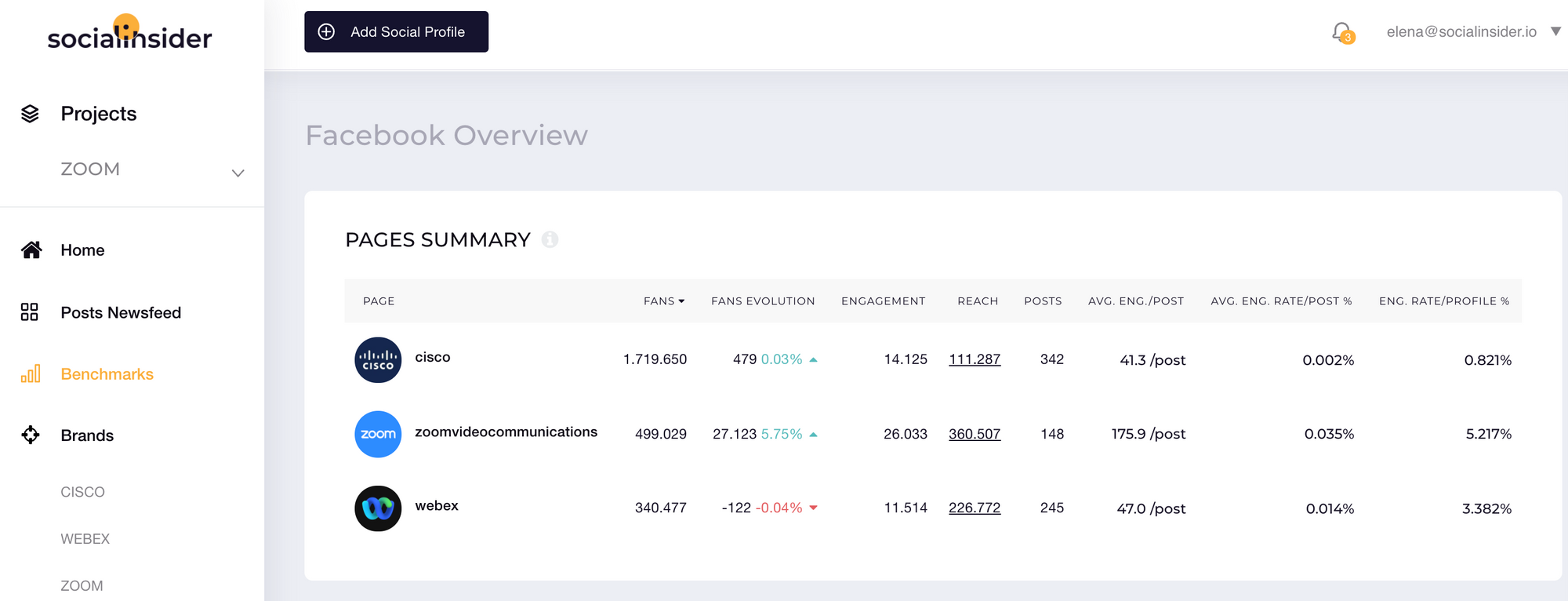Select the WEBEX brand item
1568x601 pixels.
coord(85,539)
